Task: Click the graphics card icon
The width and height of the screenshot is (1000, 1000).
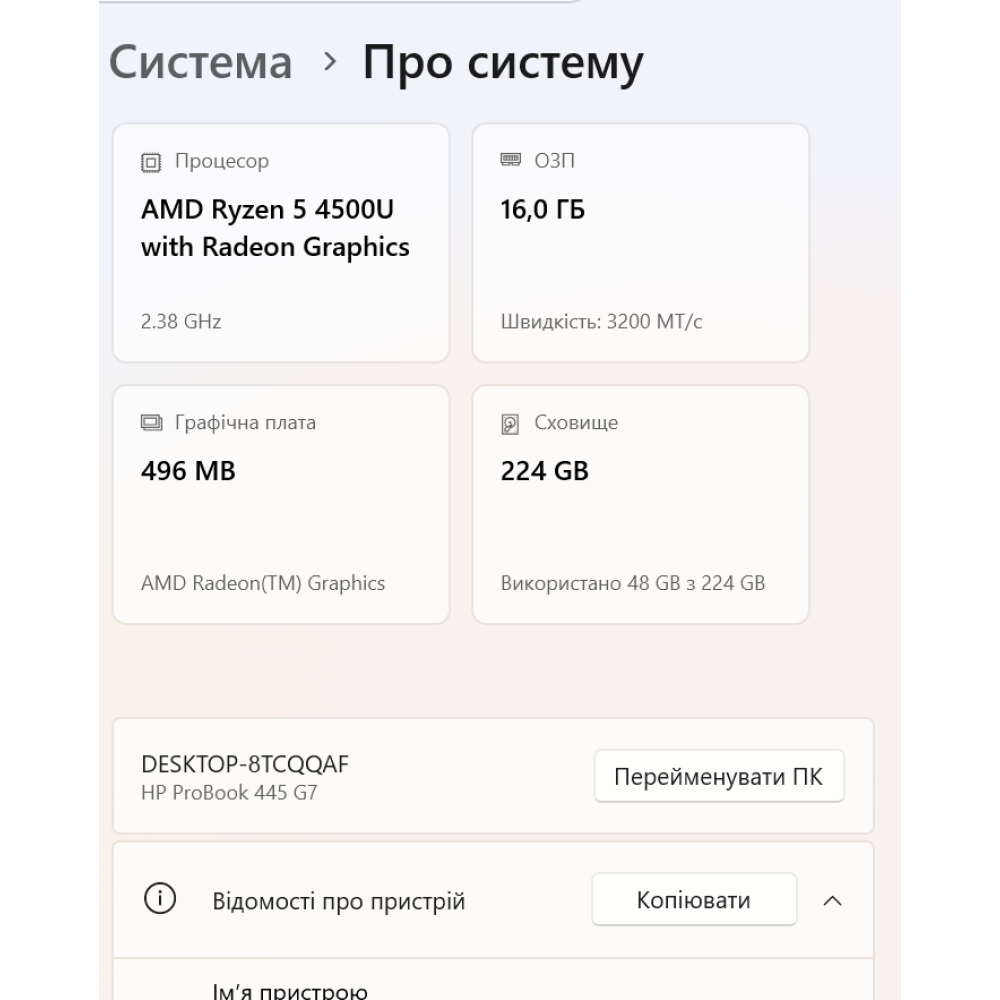Action: click(x=151, y=423)
